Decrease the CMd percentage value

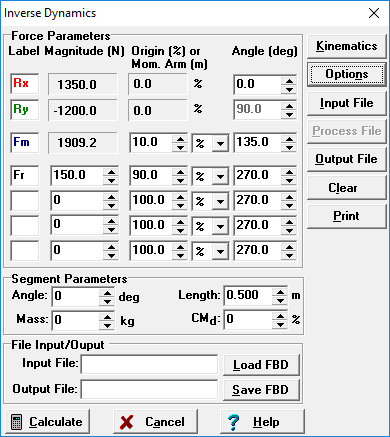coord(280,325)
